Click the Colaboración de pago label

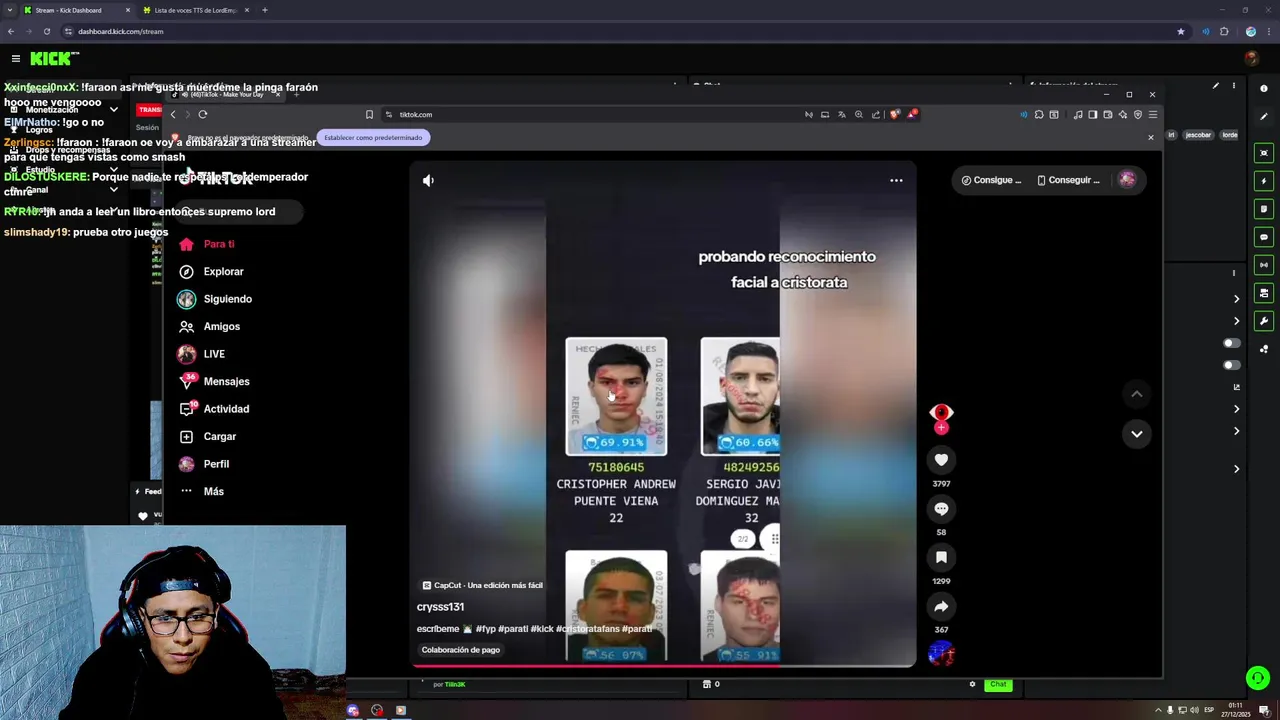pyautogui.click(x=460, y=650)
